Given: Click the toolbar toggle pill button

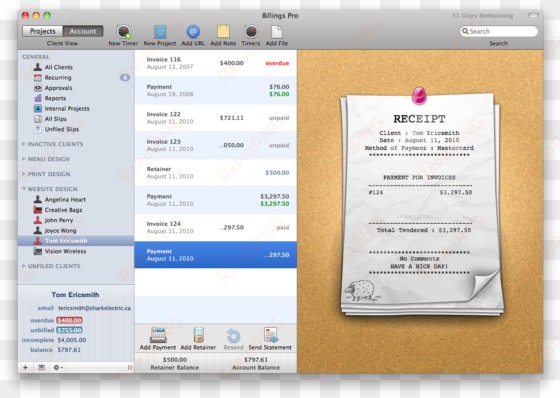Looking at the screenshot, I should [x=533, y=15].
